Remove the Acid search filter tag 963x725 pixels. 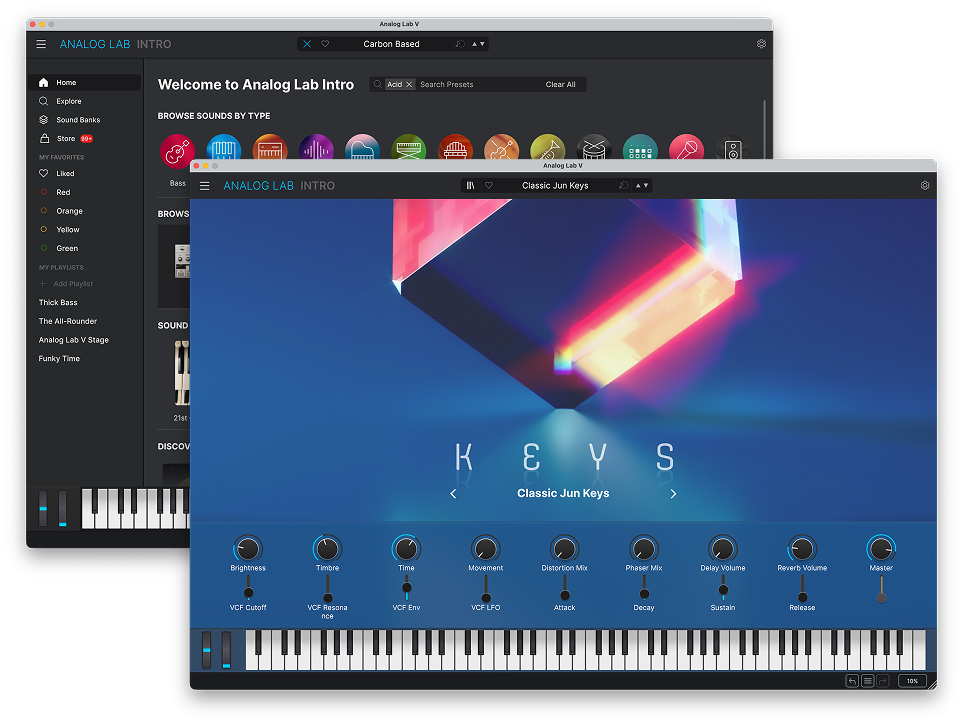click(409, 85)
